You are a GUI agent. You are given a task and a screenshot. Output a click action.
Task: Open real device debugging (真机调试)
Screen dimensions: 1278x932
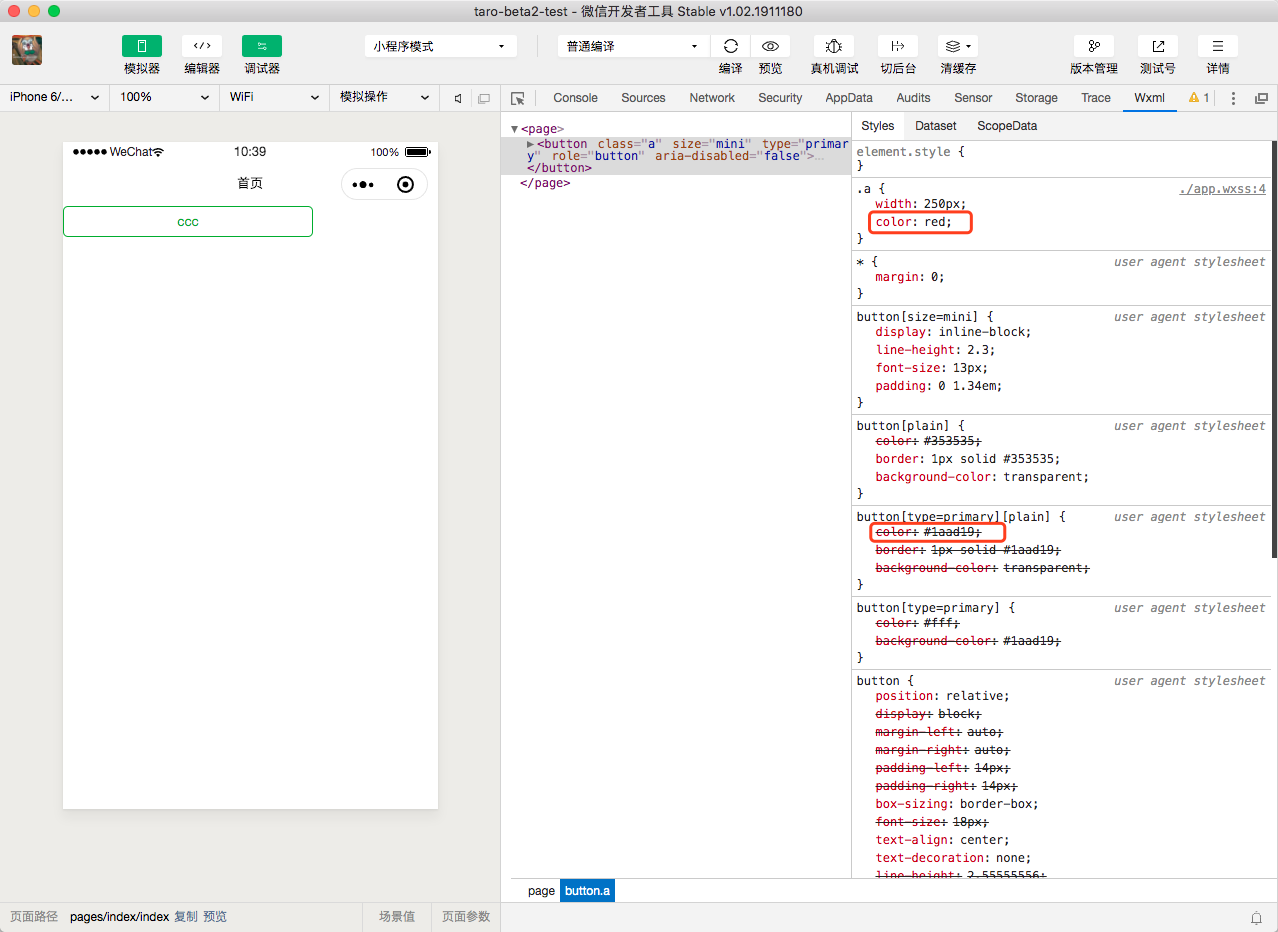834,46
